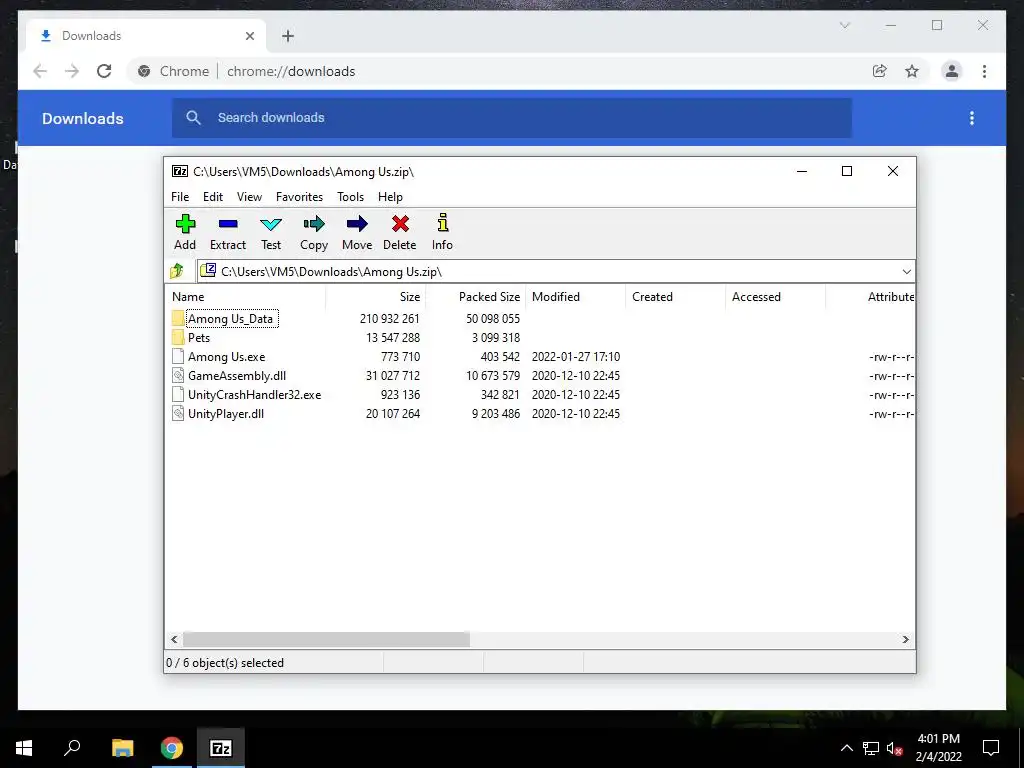The image size is (1024, 768).
Task: Click the Chrome taskbar icon
Action: [x=172, y=748]
